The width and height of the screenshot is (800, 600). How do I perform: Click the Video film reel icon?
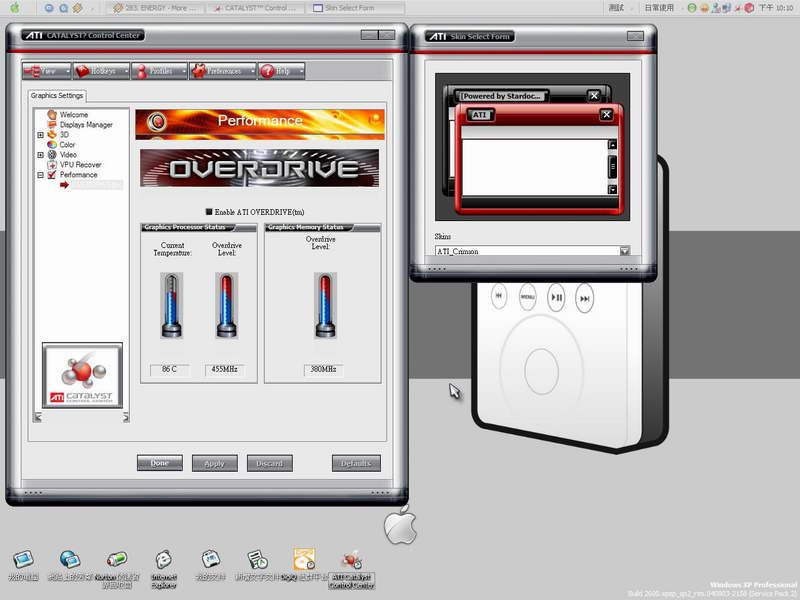[x=52, y=155]
